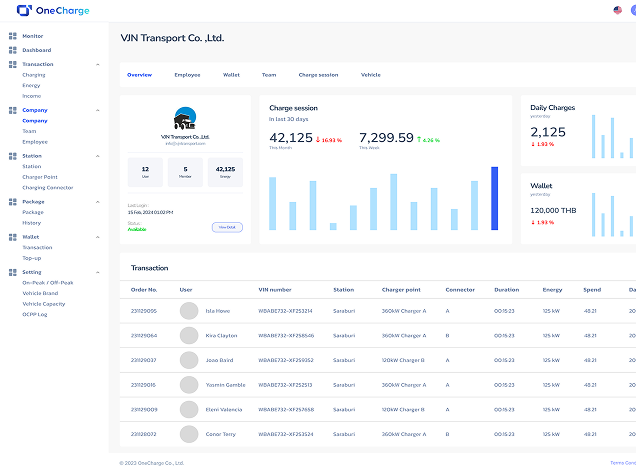Click the Dashboard grid icon
This screenshot has width=636, height=474.
(x=13, y=50)
